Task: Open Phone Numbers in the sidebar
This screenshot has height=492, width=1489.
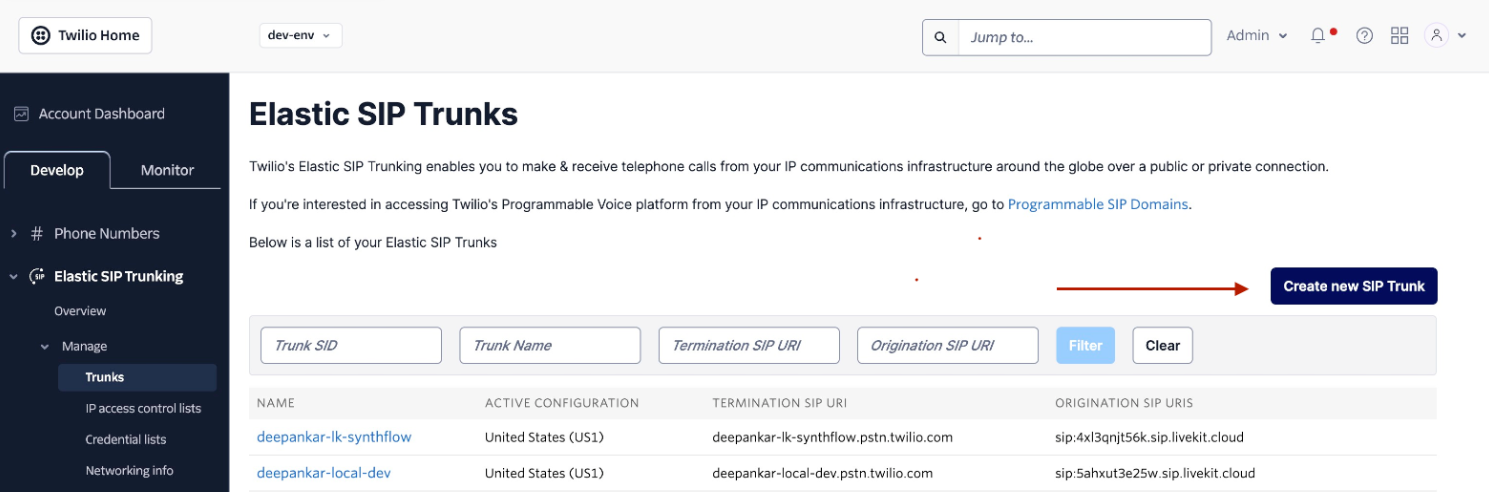Action: point(107,234)
